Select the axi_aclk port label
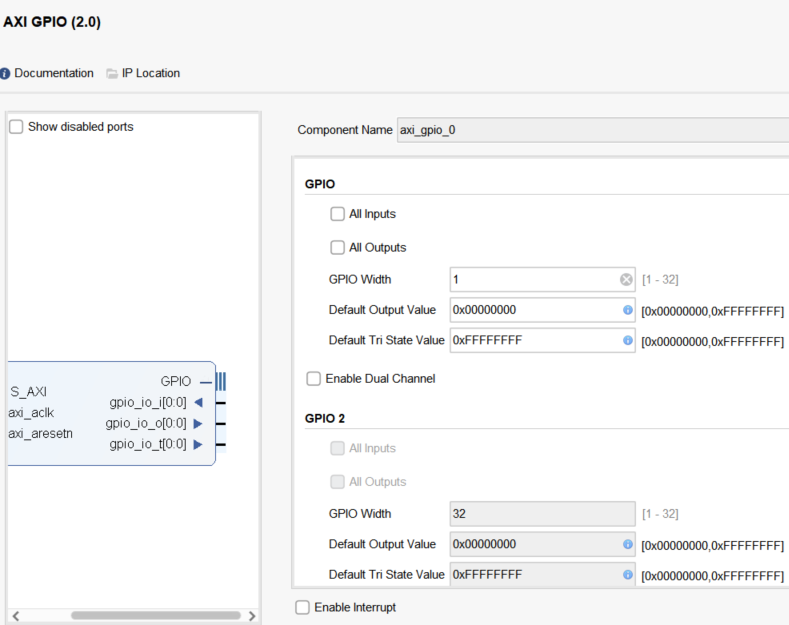789x625 pixels. point(31,413)
